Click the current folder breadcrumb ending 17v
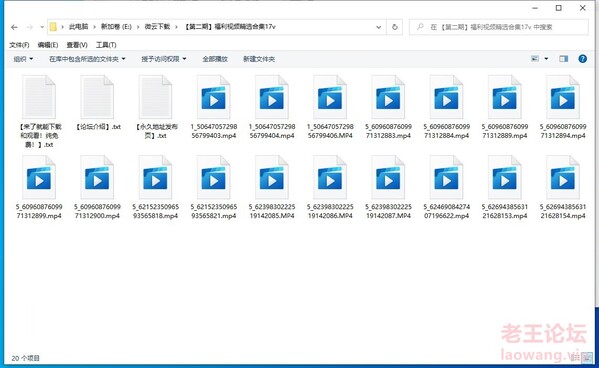 pyautogui.click(x=230, y=27)
